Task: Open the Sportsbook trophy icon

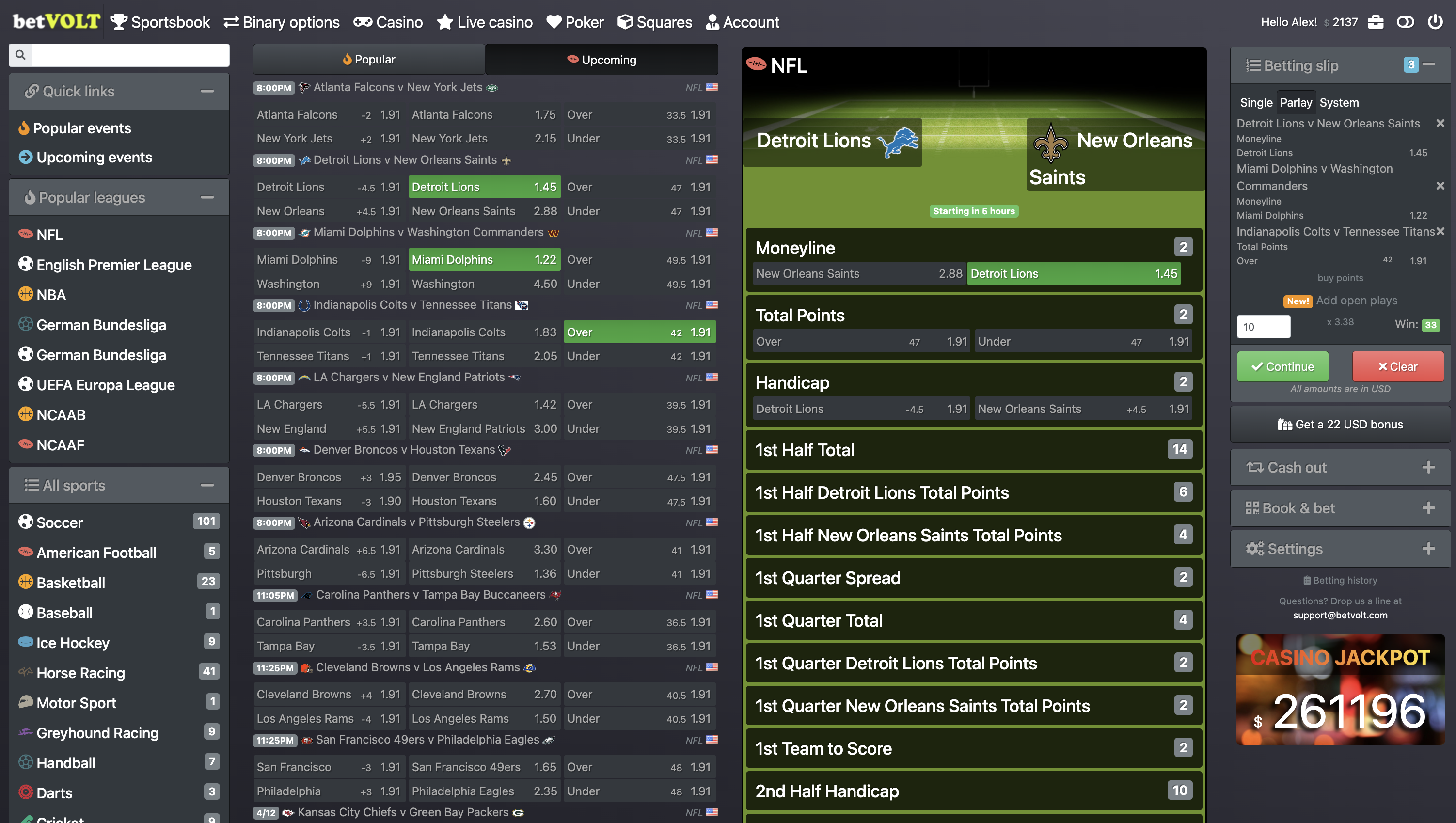Action: pos(119,22)
